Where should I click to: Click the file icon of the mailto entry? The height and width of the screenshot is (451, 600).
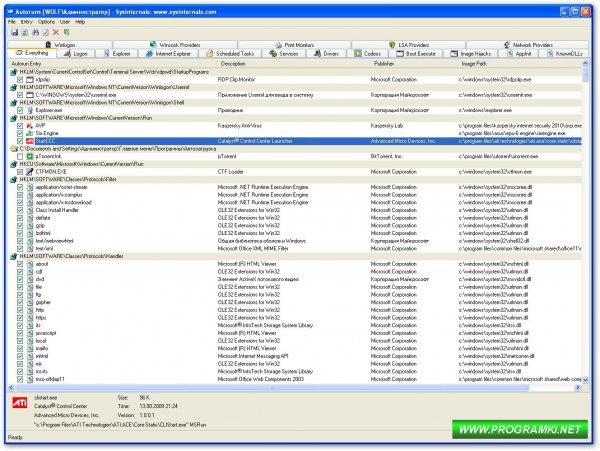point(30,348)
